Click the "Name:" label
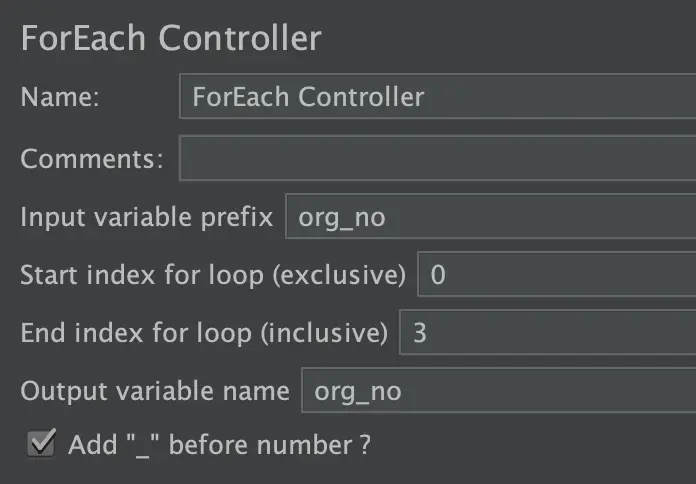This screenshot has width=696, height=484. point(60,98)
